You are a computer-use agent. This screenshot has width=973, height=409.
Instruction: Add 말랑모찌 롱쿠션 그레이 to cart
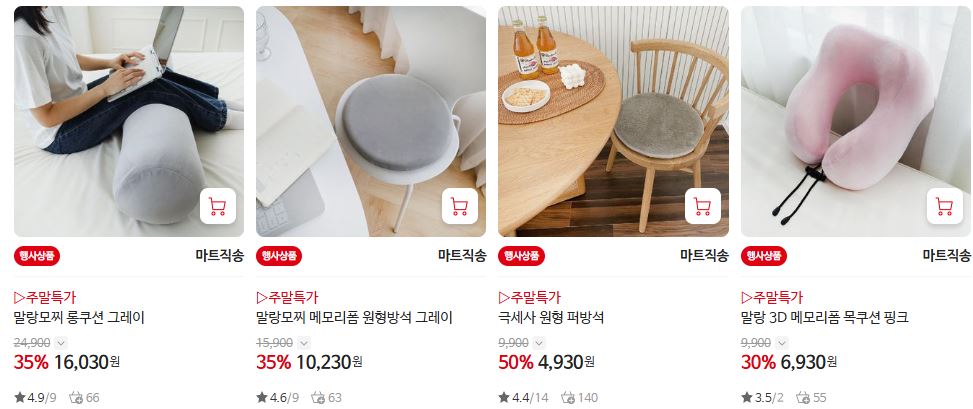(218, 206)
